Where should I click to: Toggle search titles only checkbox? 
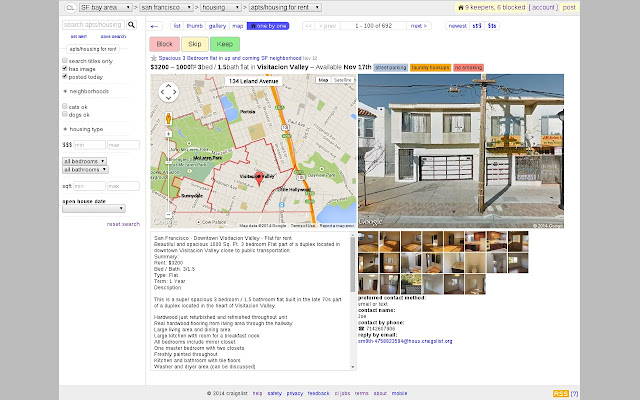(x=64, y=60)
